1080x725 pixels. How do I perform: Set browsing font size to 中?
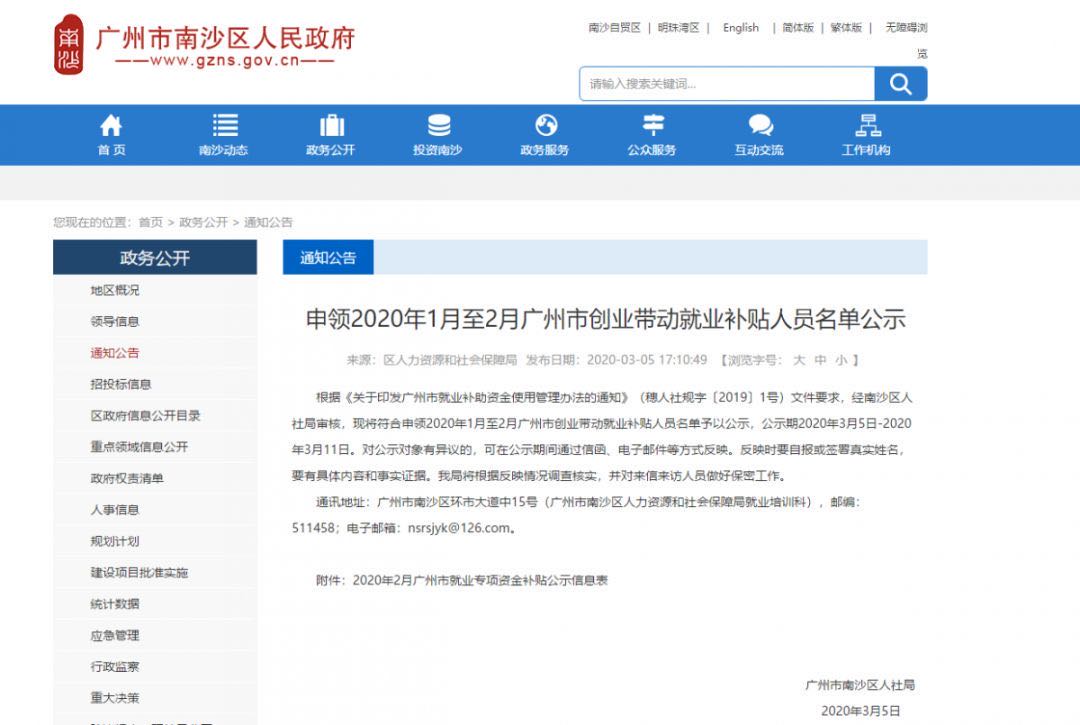tap(820, 360)
